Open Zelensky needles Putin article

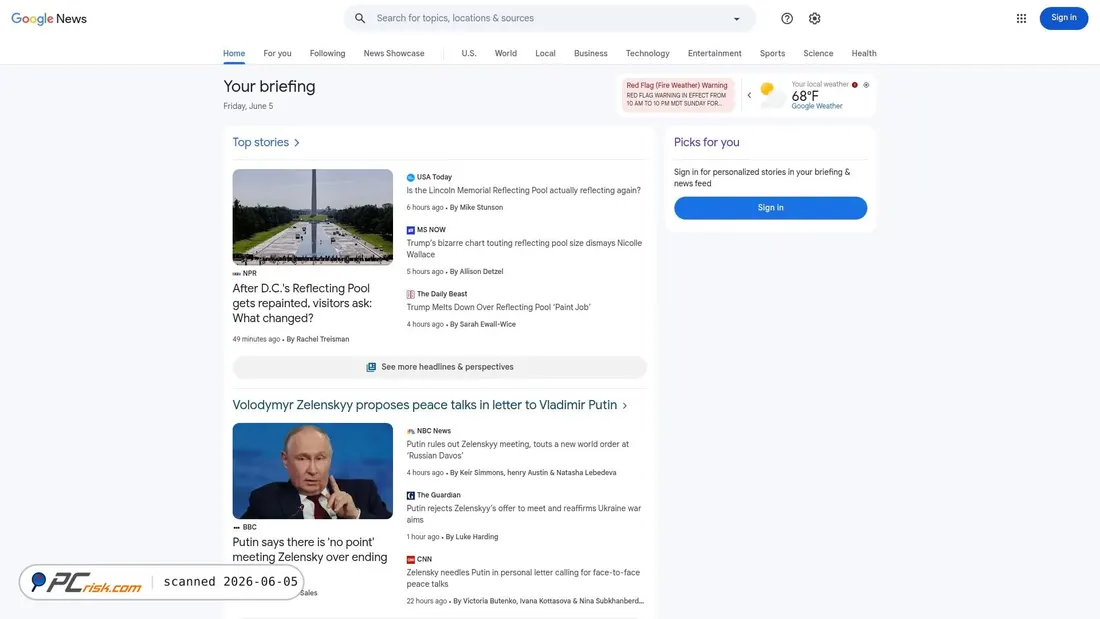pyautogui.click(x=523, y=578)
